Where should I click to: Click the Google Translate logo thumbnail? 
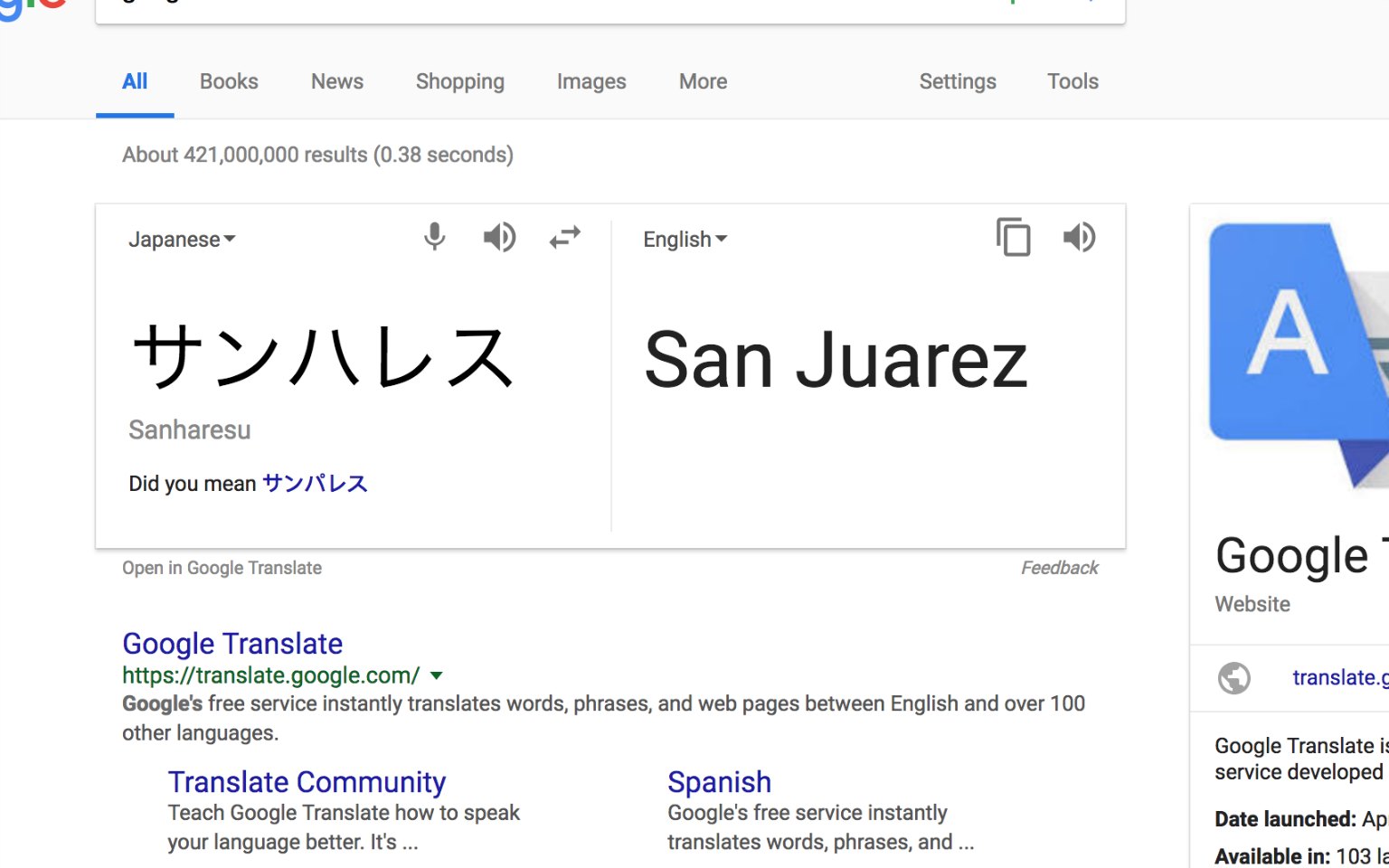(x=1299, y=354)
